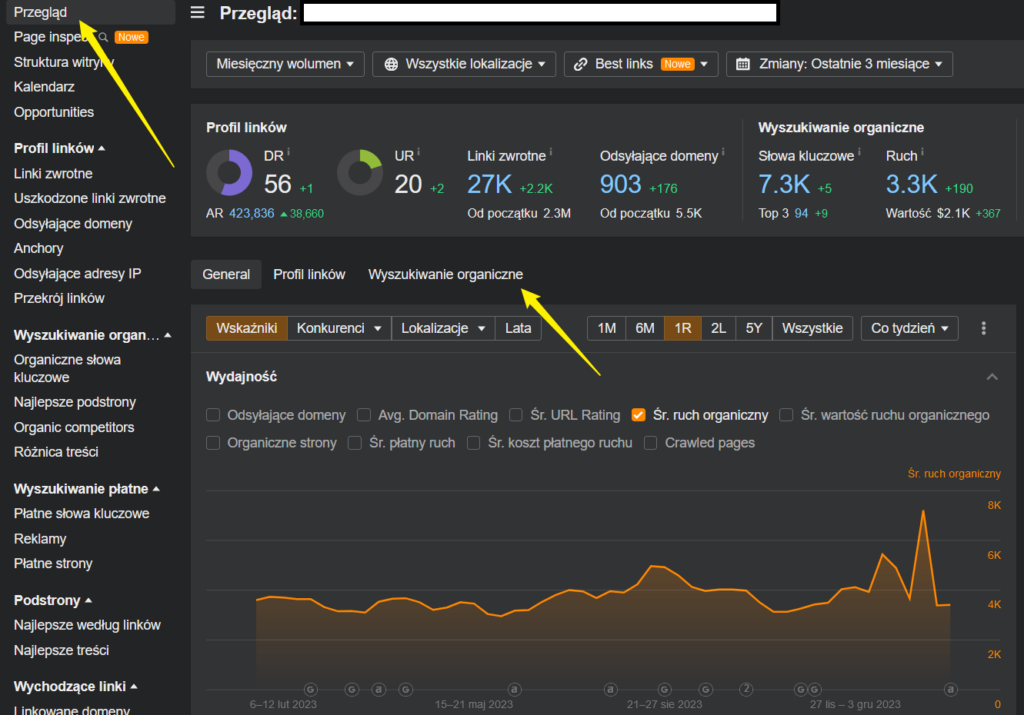Select Wskaźniki chart mode
Screen dimensions: 1024x715
coord(247,328)
